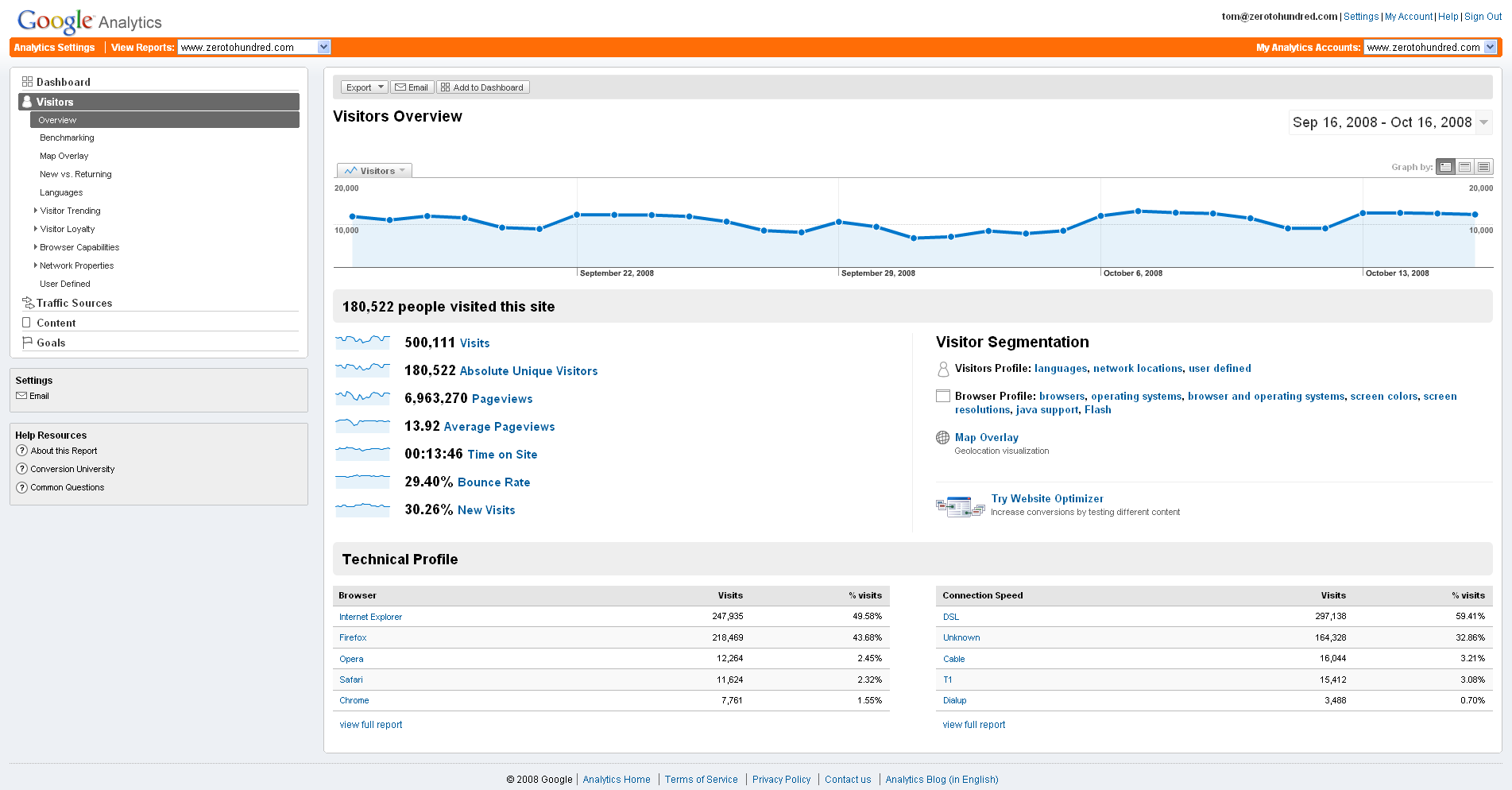This screenshot has width=1512, height=790.
Task: Click the Visitors person icon in sidebar
Action: point(27,102)
